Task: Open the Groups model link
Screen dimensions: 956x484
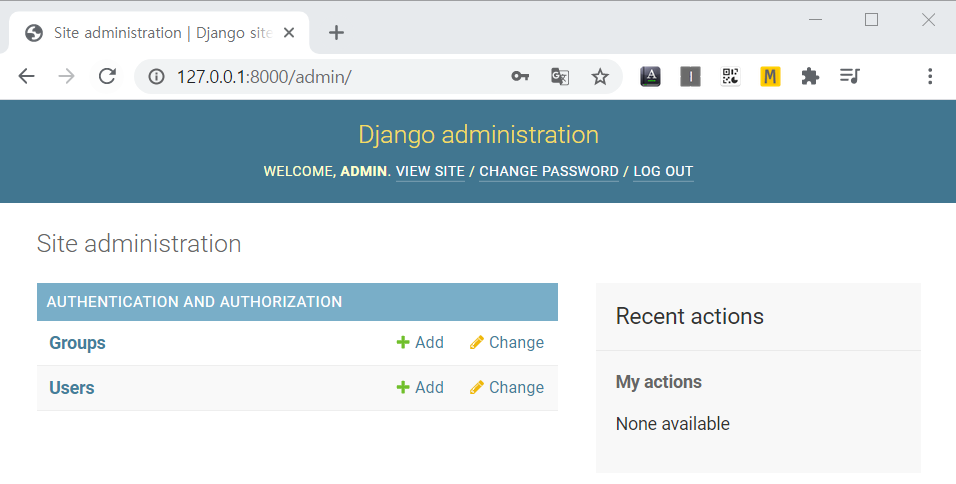Action: click(x=77, y=343)
